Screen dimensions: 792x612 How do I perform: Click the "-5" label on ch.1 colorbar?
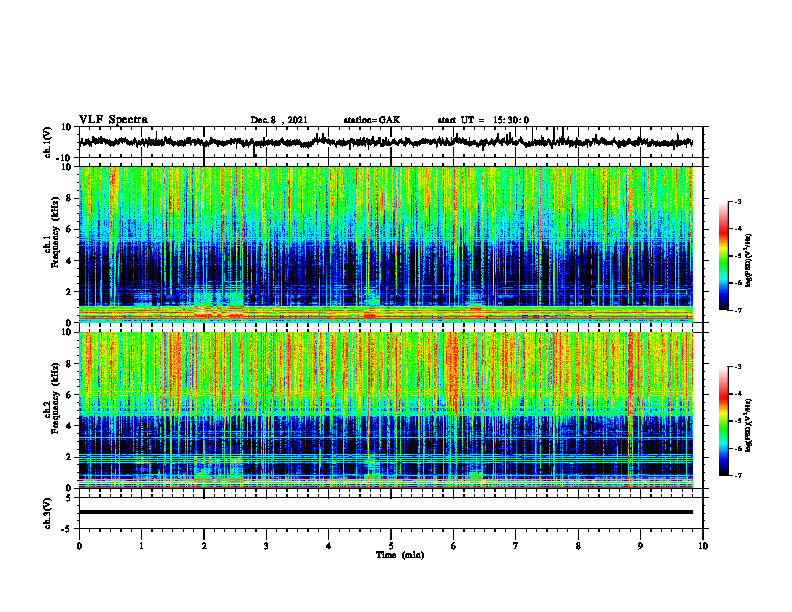(x=738, y=256)
